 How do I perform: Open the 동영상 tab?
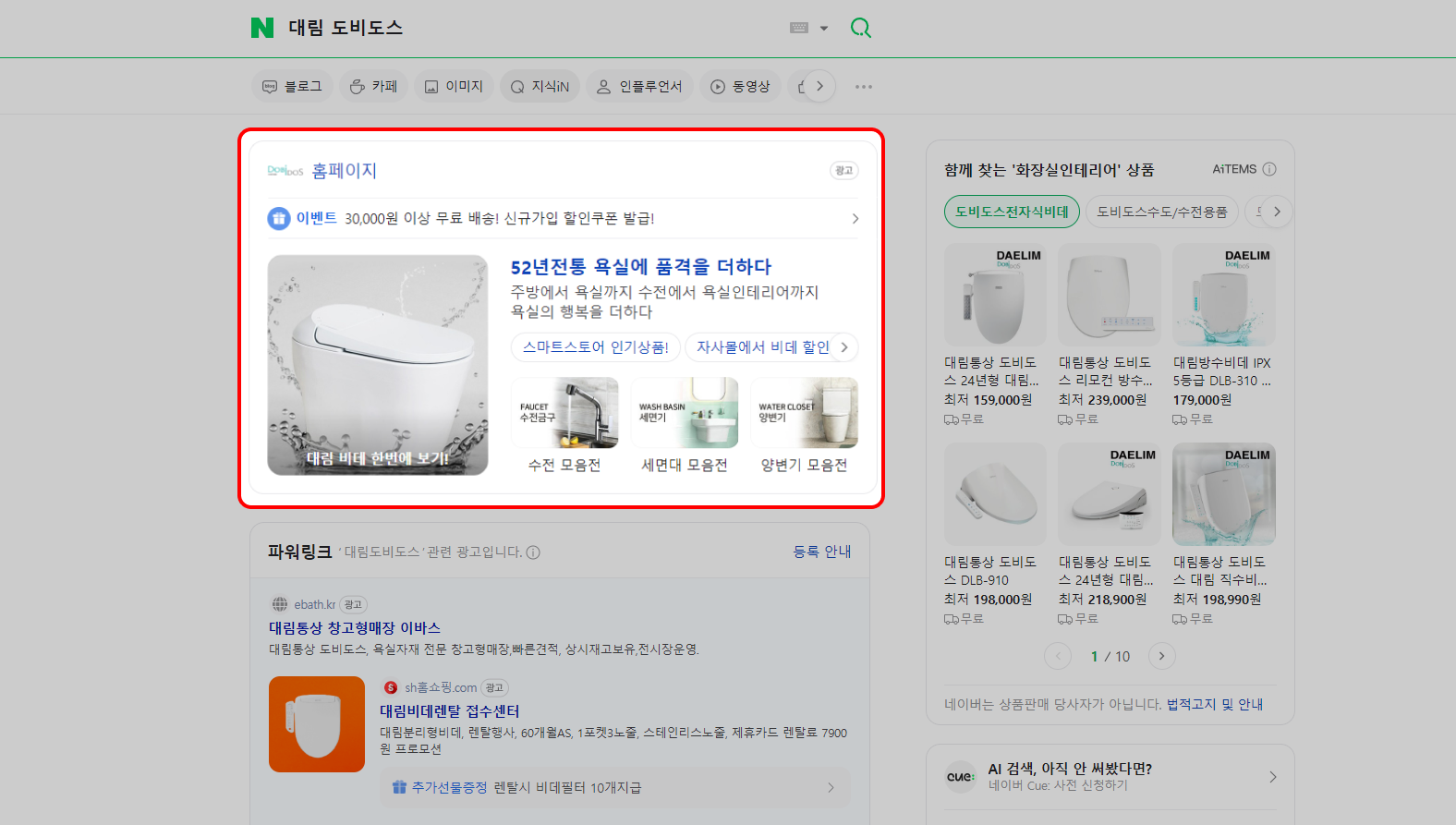point(740,87)
